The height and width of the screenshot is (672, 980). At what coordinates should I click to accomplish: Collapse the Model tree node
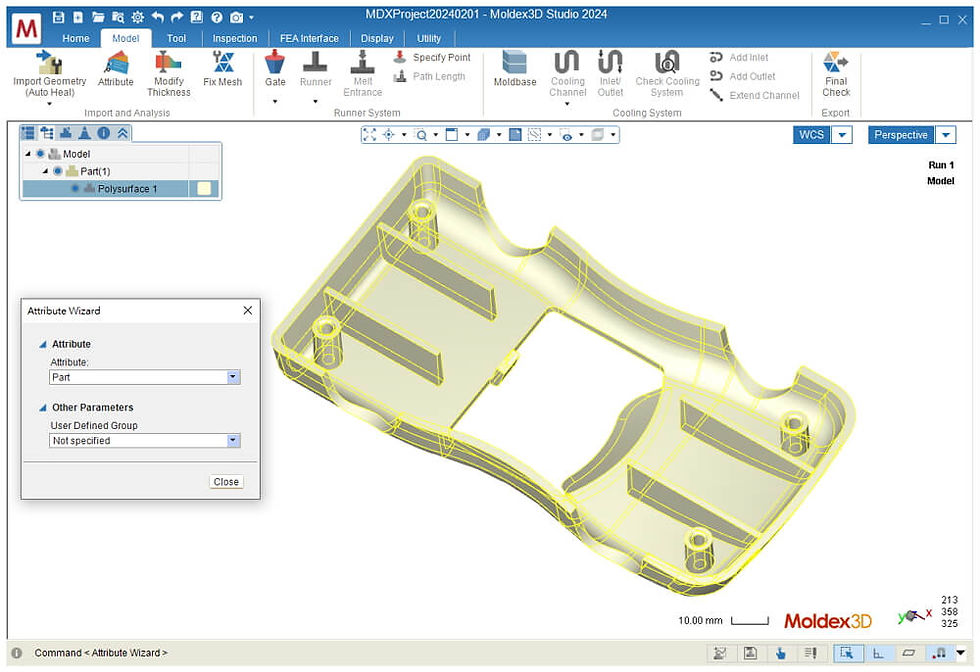pos(28,154)
